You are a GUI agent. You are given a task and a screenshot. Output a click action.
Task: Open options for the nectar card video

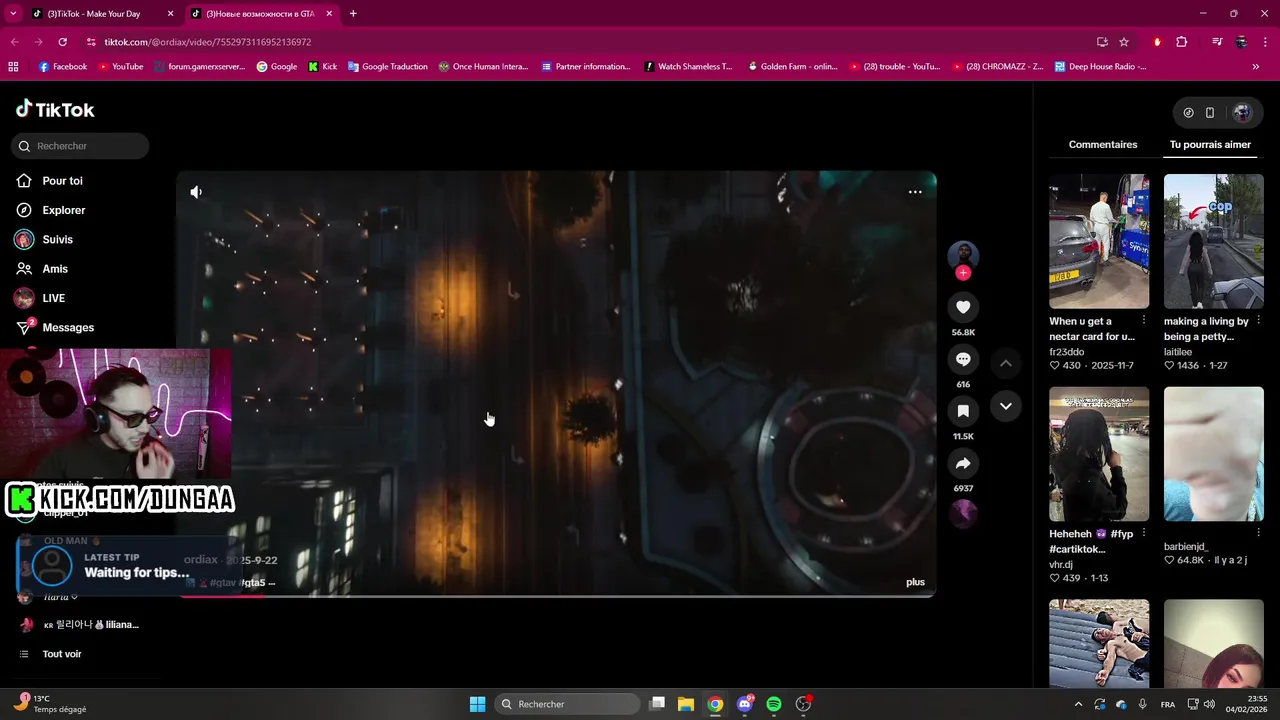(1144, 321)
